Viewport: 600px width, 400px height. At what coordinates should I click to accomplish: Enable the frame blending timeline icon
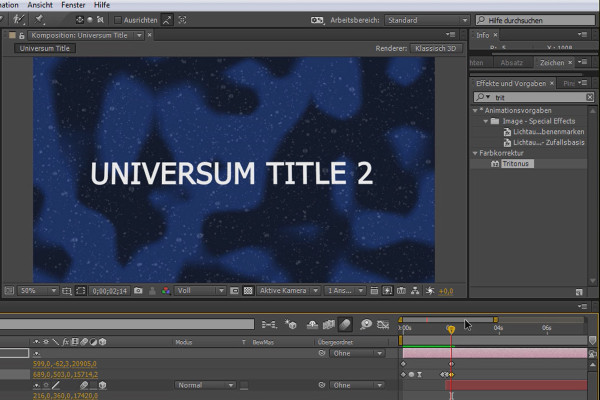tap(329, 325)
